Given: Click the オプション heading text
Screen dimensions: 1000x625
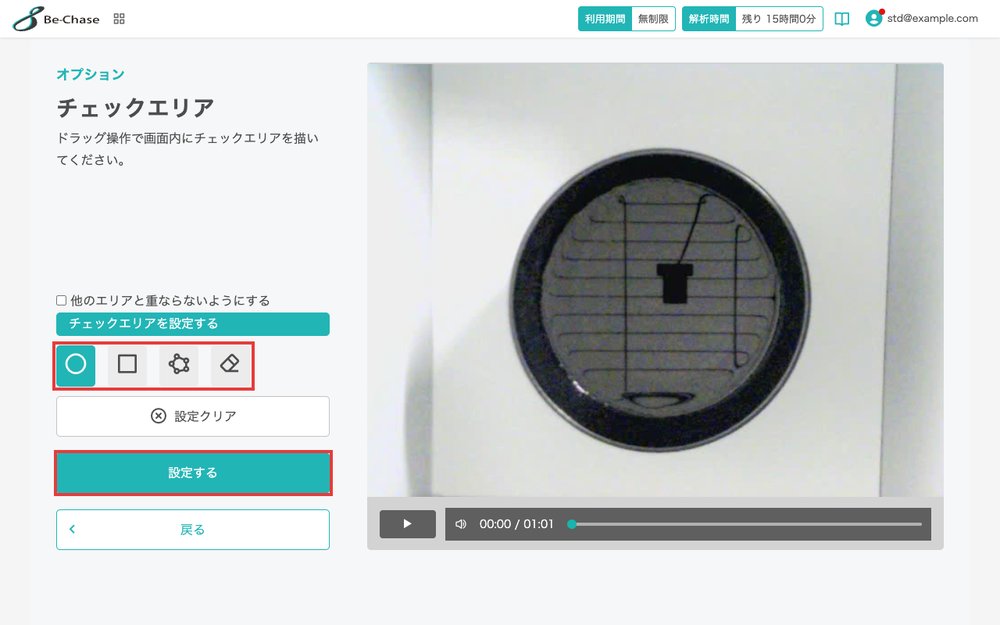Looking at the screenshot, I should tap(91, 74).
